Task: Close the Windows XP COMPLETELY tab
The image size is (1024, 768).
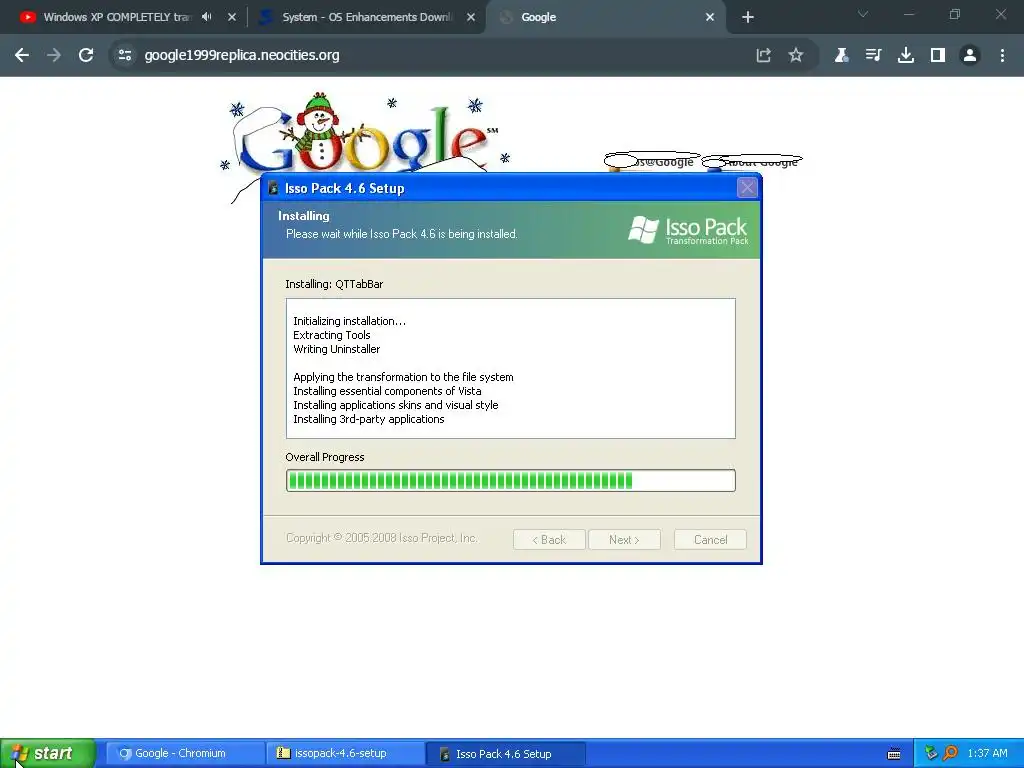Action: [232, 17]
